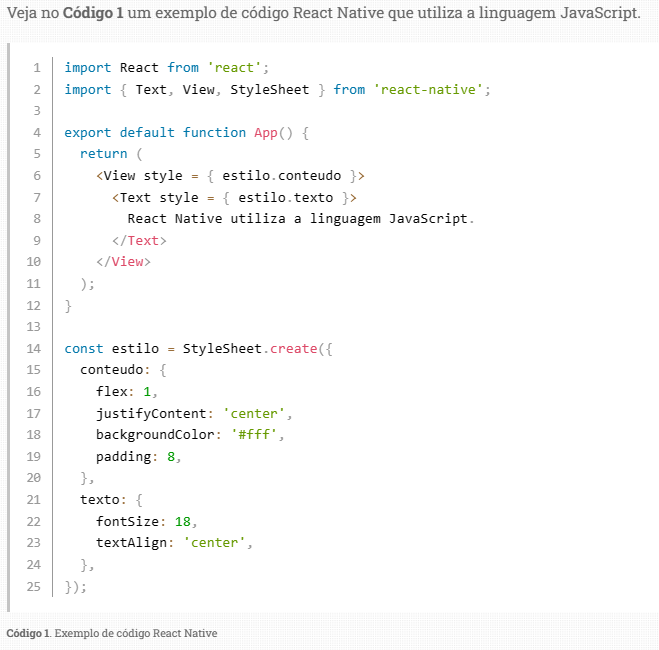Click 'estilo.texto' in the Text tag

(285, 197)
